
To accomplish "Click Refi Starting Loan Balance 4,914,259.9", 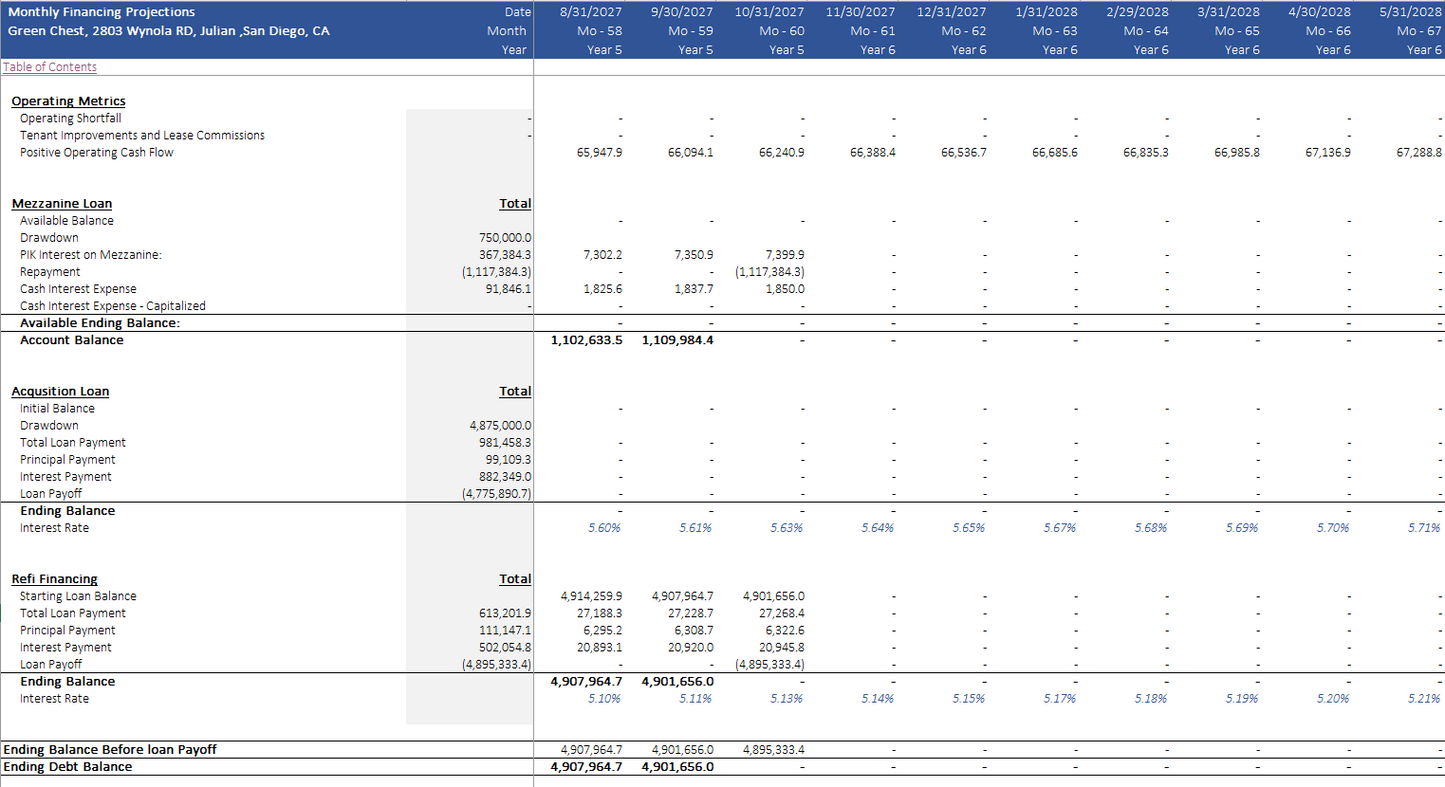I will pos(591,596).
